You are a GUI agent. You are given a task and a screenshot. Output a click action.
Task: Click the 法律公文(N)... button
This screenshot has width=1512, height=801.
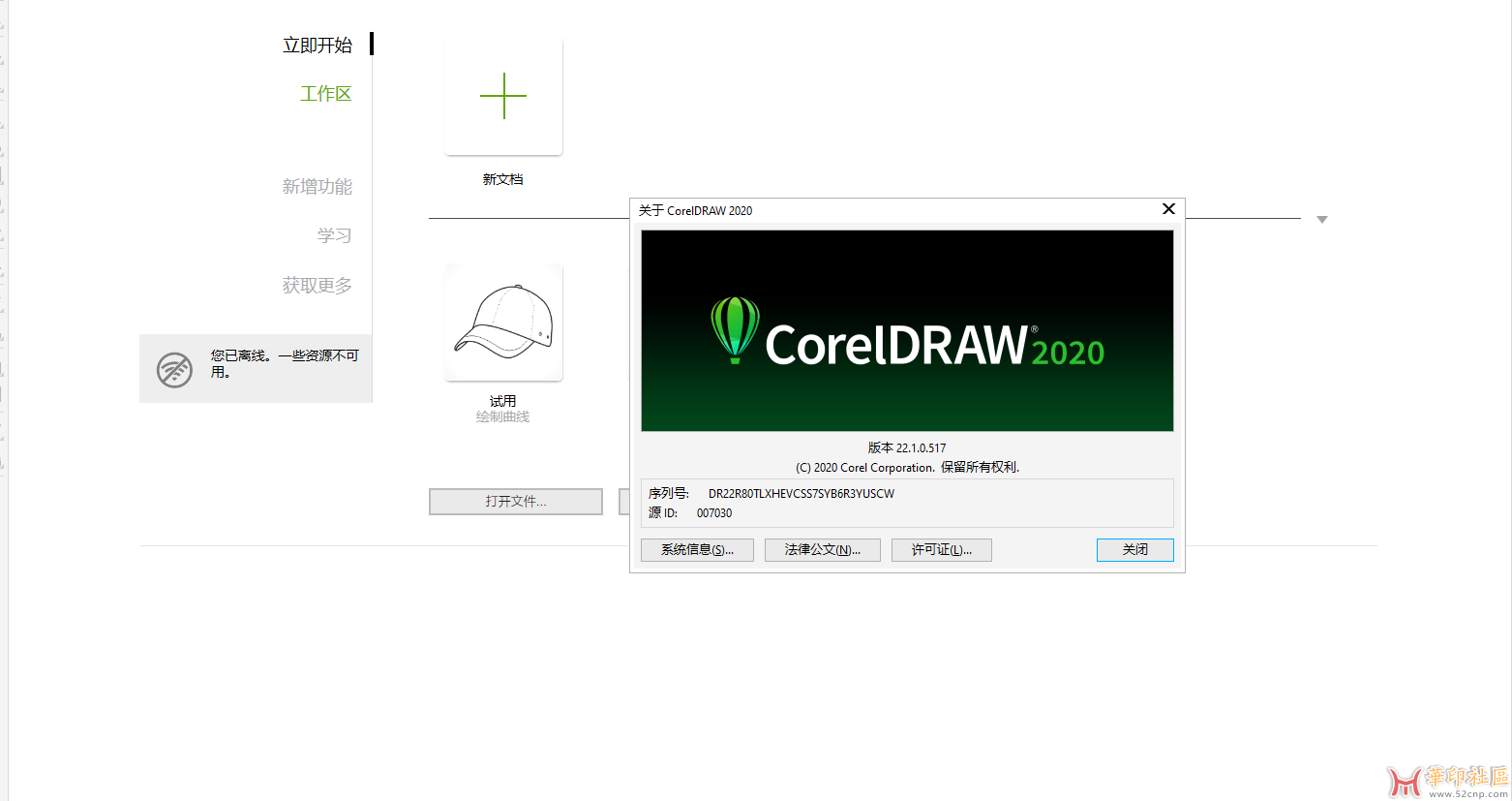822,550
